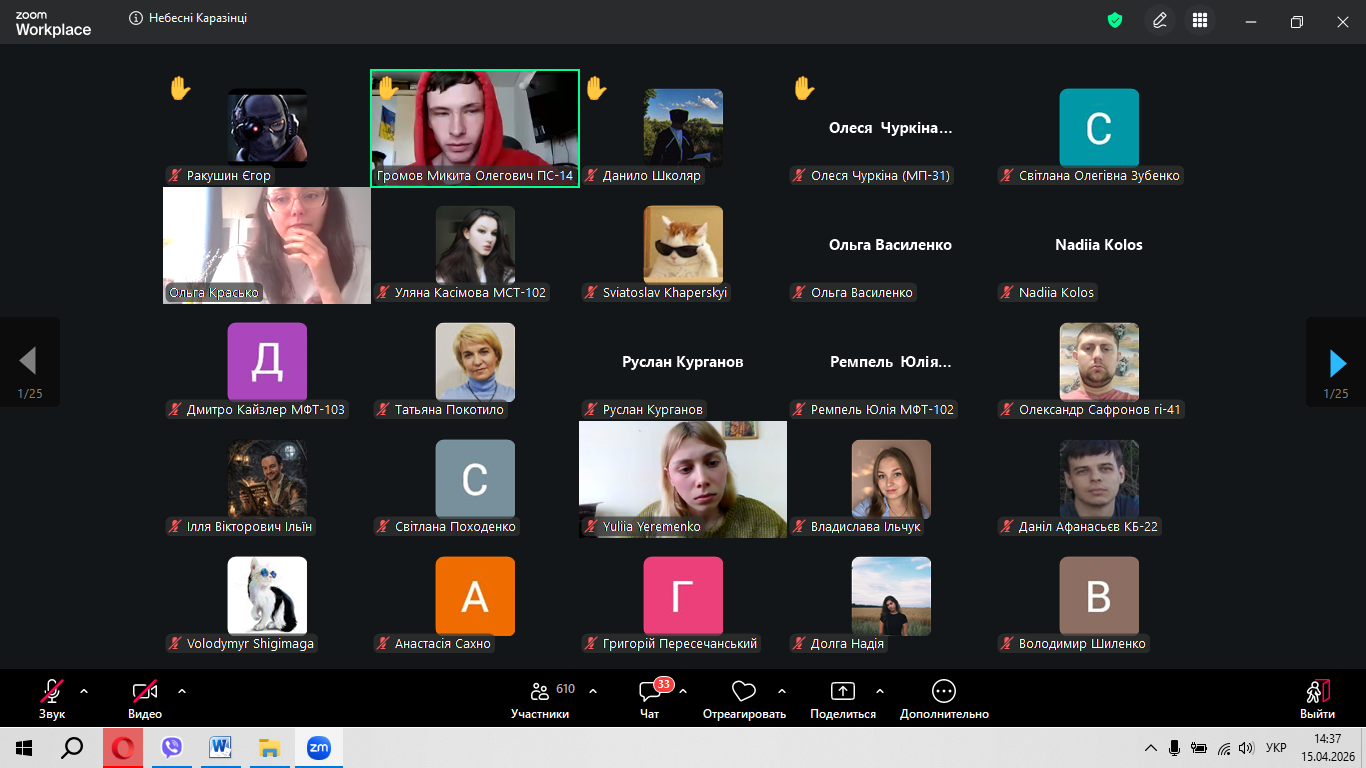Open the Участники participants panel

point(540,697)
